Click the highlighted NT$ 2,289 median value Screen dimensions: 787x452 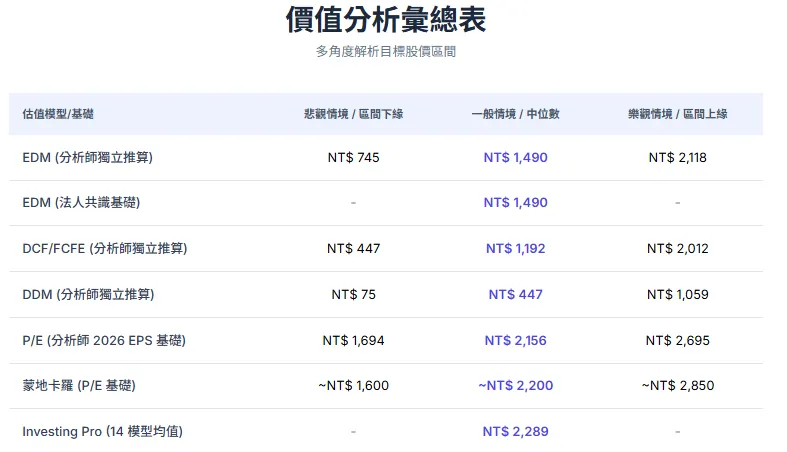point(515,431)
